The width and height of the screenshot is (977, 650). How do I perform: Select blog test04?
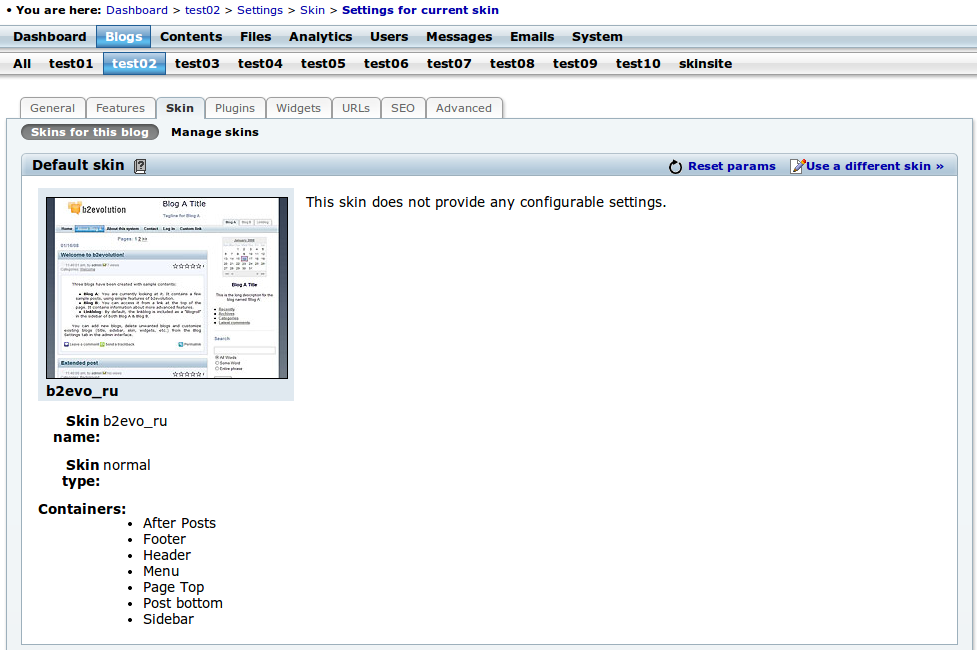click(260, 64)
